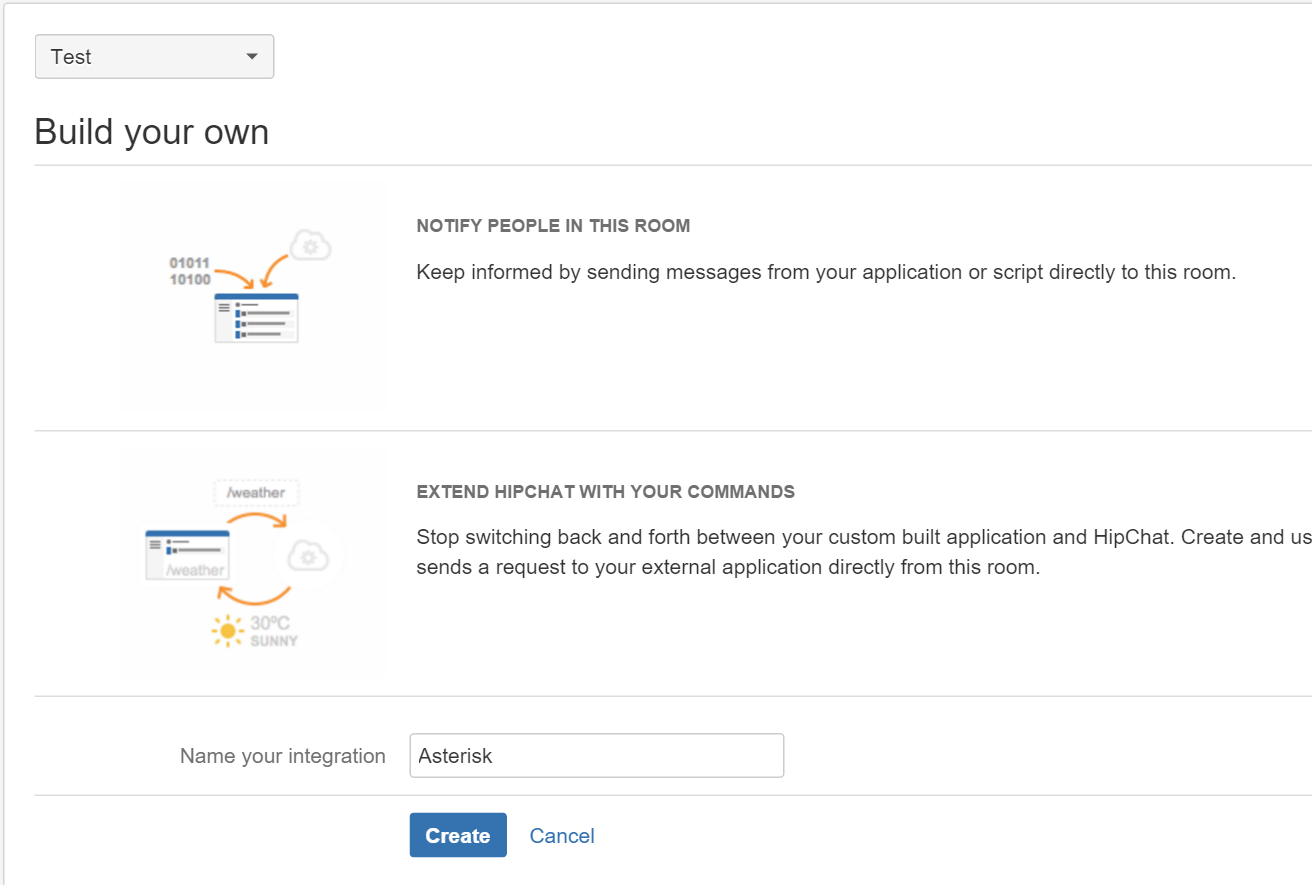The width and height of the screenshot is (1312, 885).
Task: Click the orange arrow leaving the /weather box
Action: (x=258, y=519)
